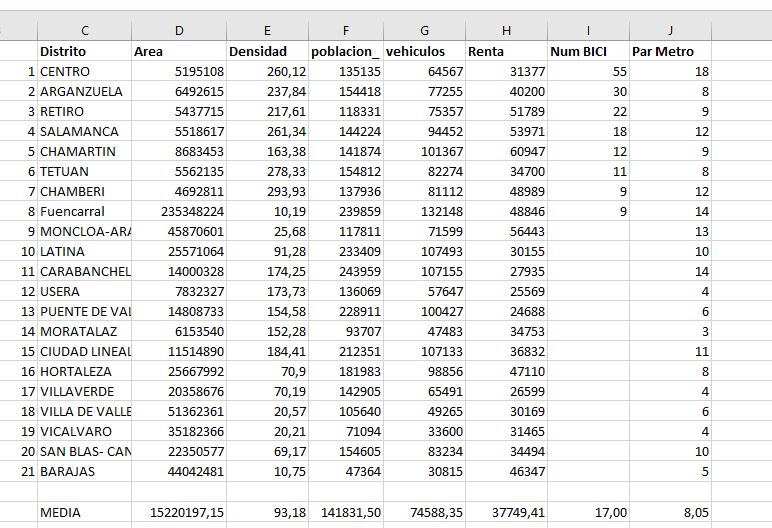Viewport: 772px width, 528px height.
Task: Select column D header
Action: tap(179, 31)
